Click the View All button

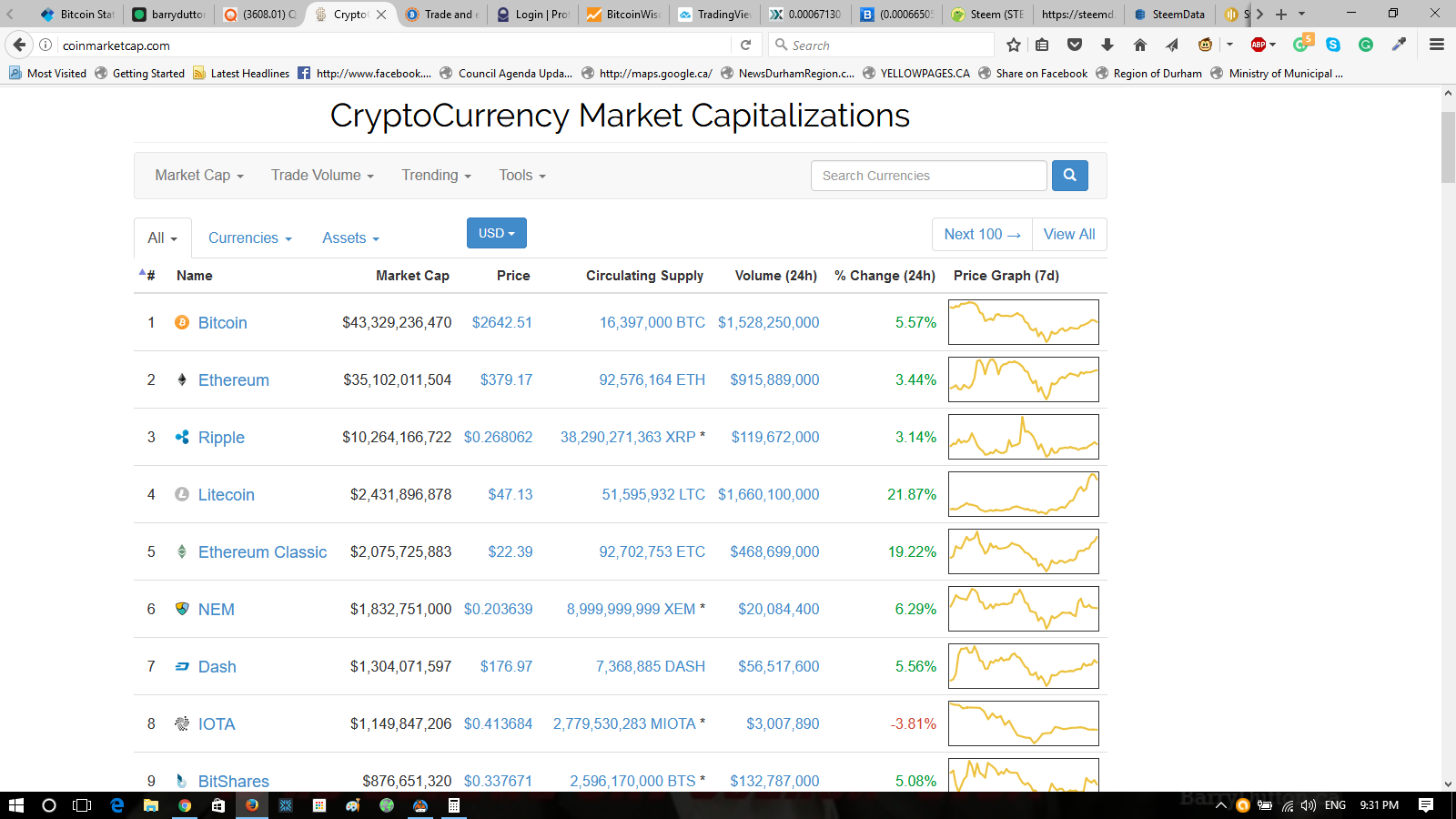click(x=1069, y=234)
